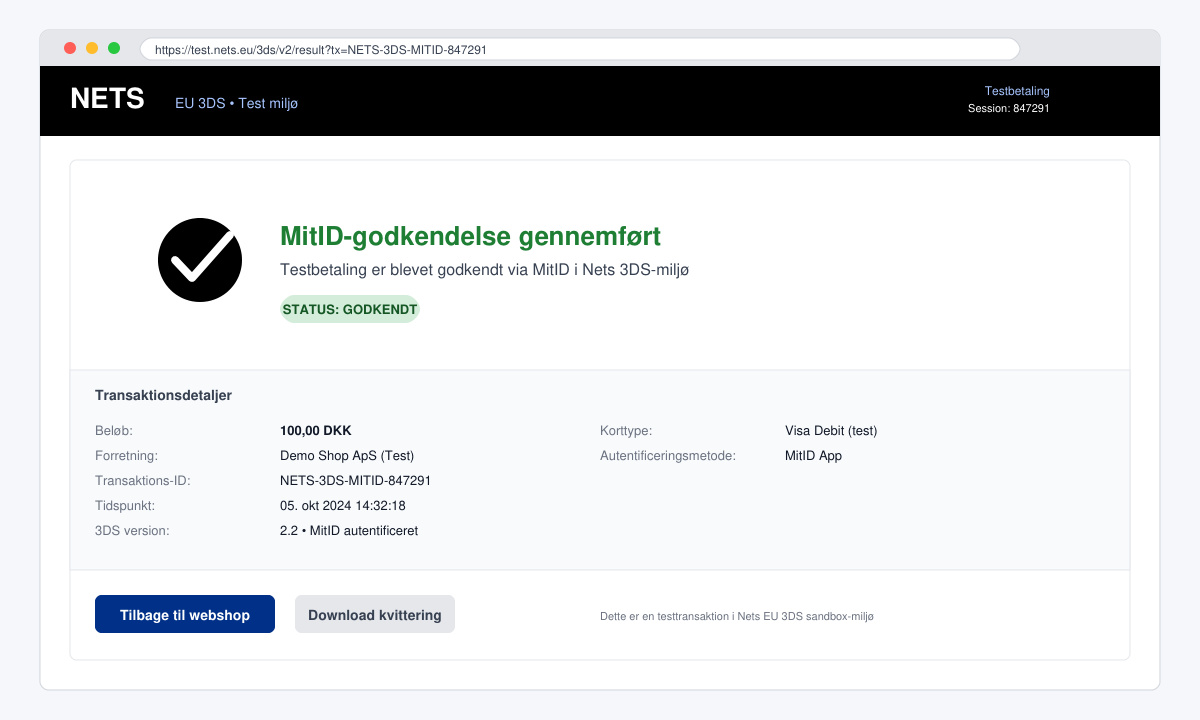Click the yellow minimize window dot
This screenshot has height=720, width=1200.
click(92, 48)
